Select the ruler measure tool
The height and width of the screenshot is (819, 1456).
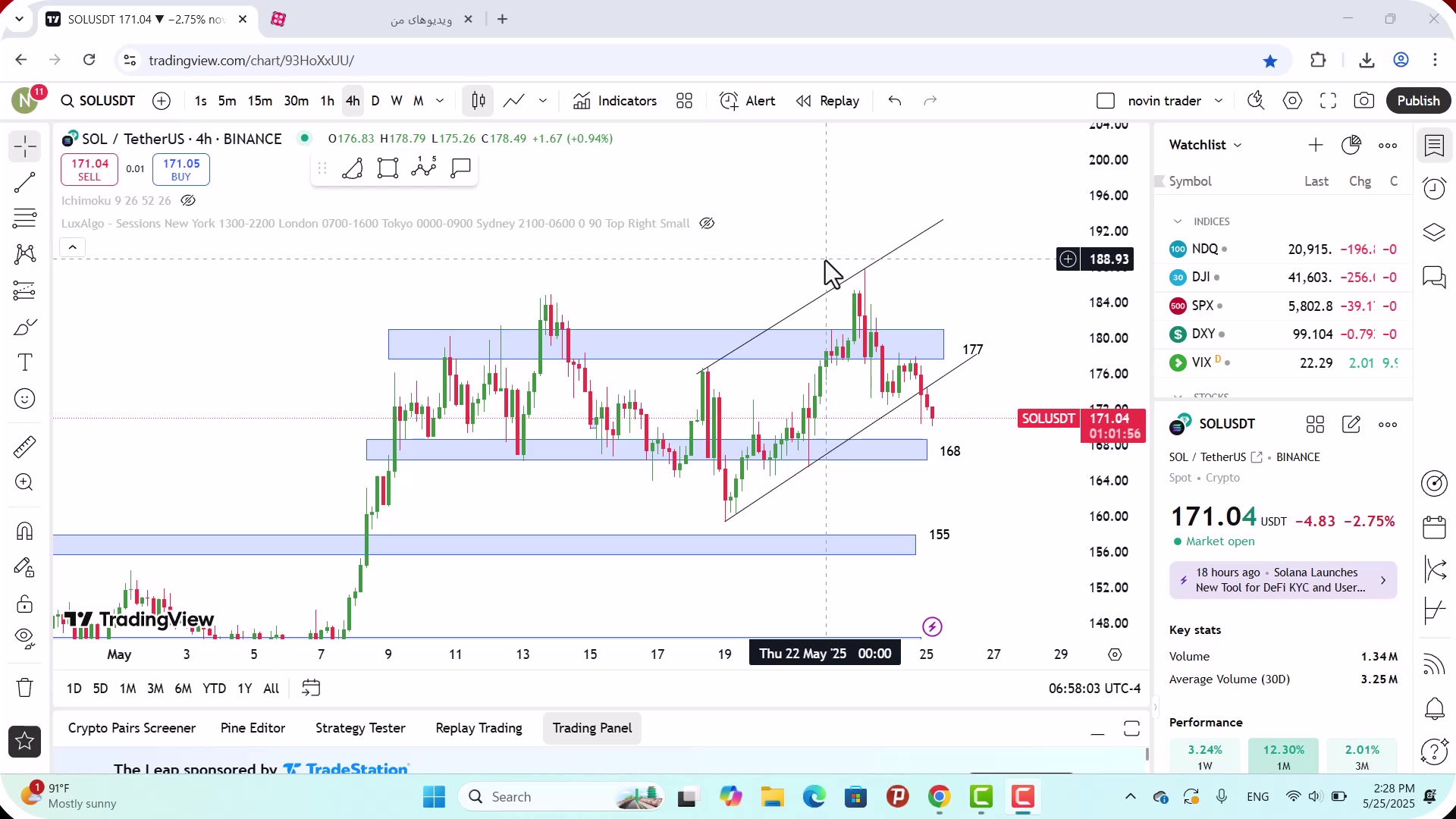24,447
